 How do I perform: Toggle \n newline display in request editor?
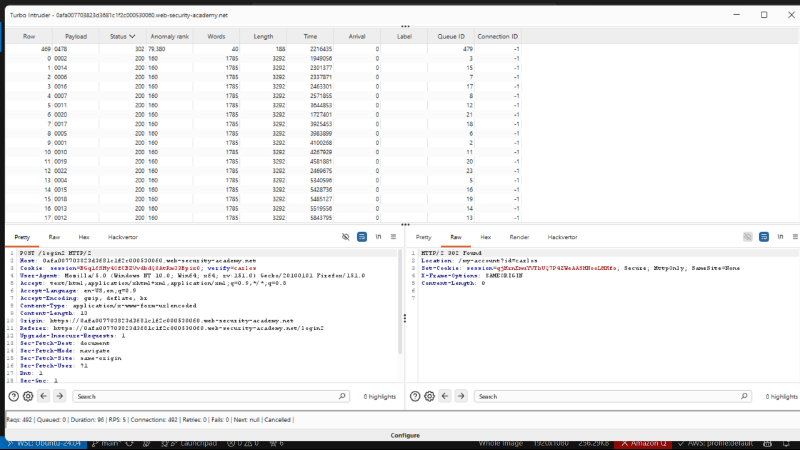point(378,237)
